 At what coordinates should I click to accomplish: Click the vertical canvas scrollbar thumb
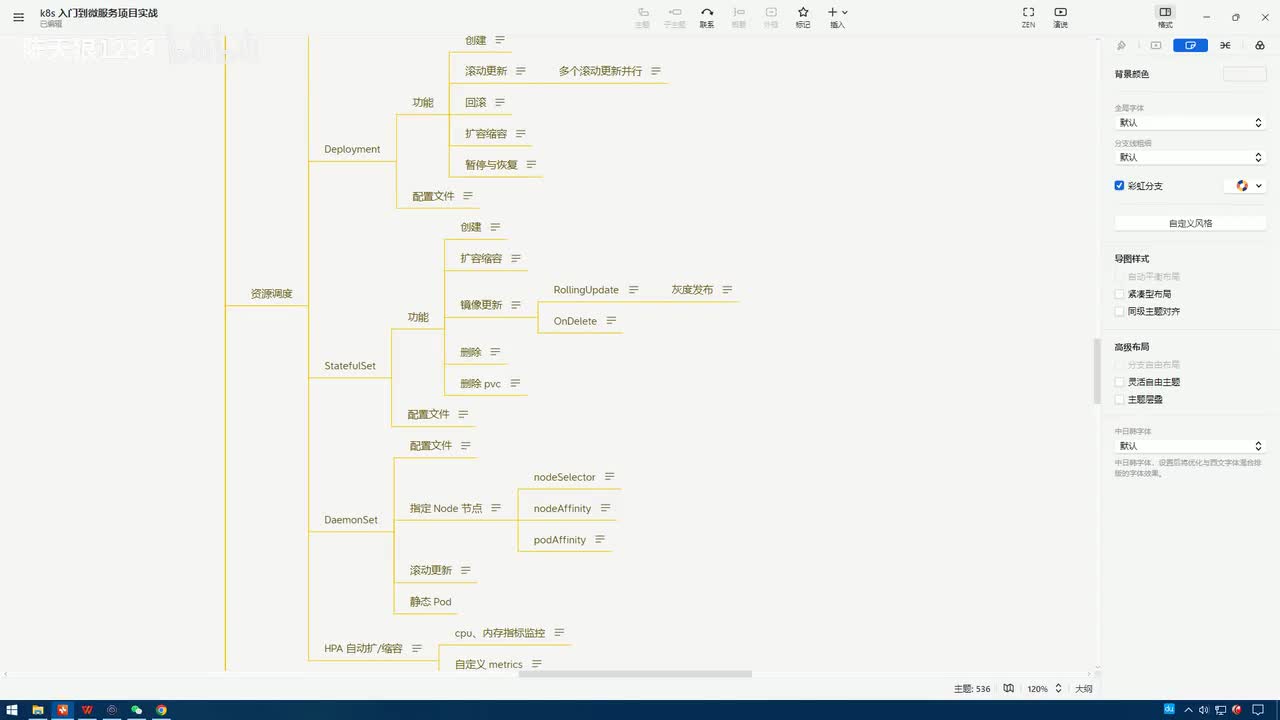pos(1097,371)
